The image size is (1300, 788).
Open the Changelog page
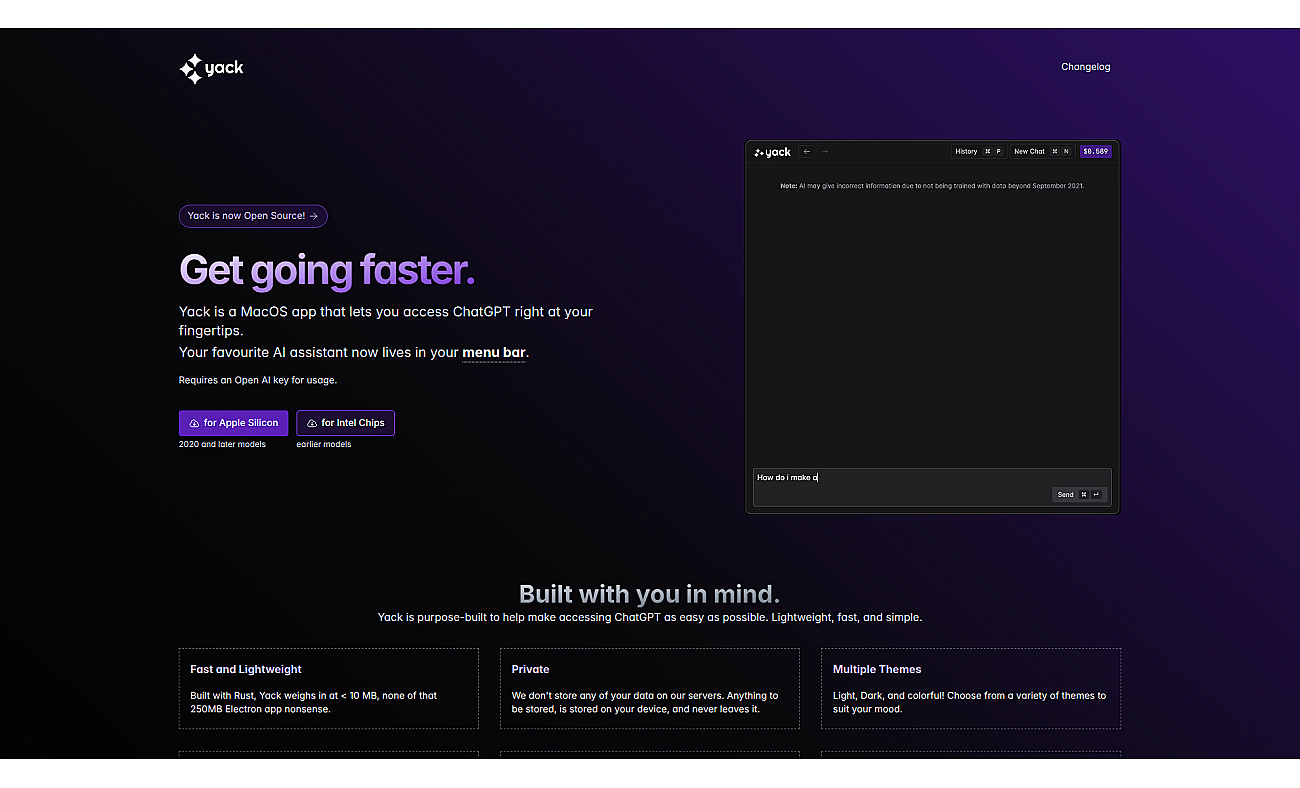pyautogui.click(x=1085, y=67)
